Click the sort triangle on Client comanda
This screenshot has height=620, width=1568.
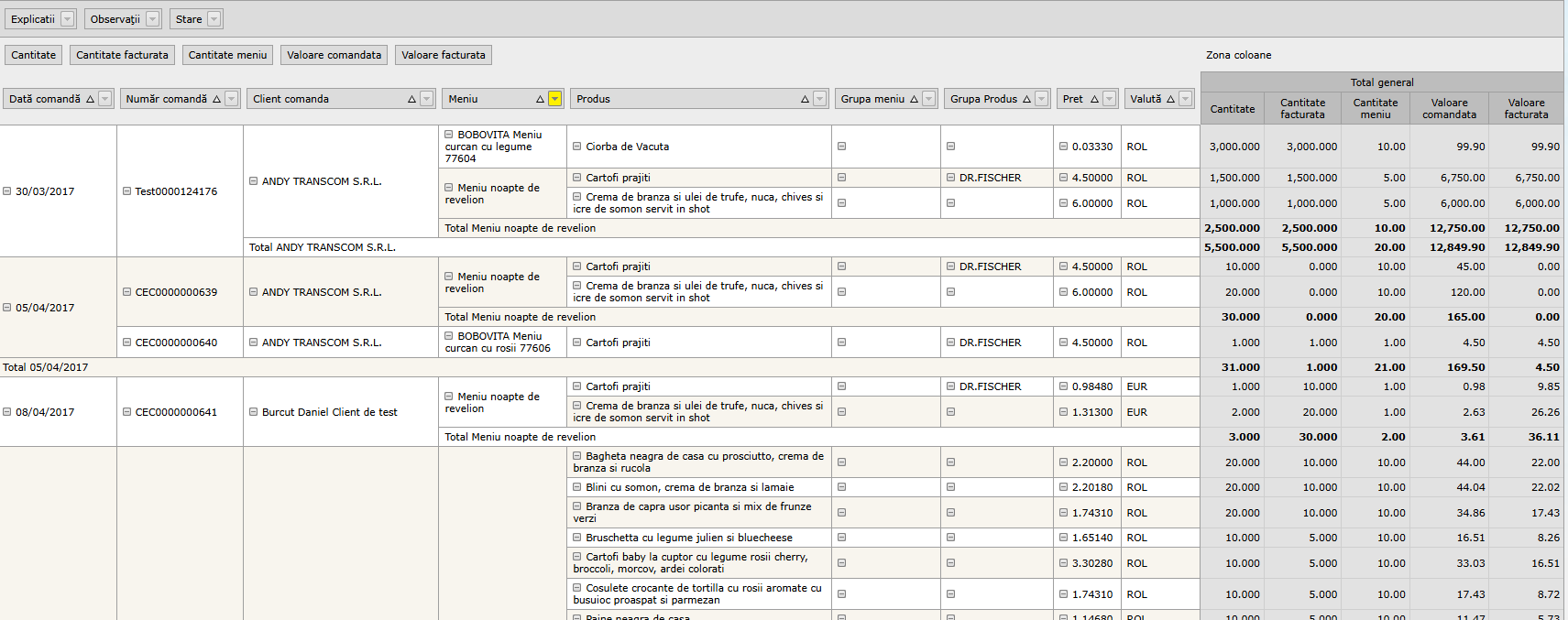tap(411, 99)
